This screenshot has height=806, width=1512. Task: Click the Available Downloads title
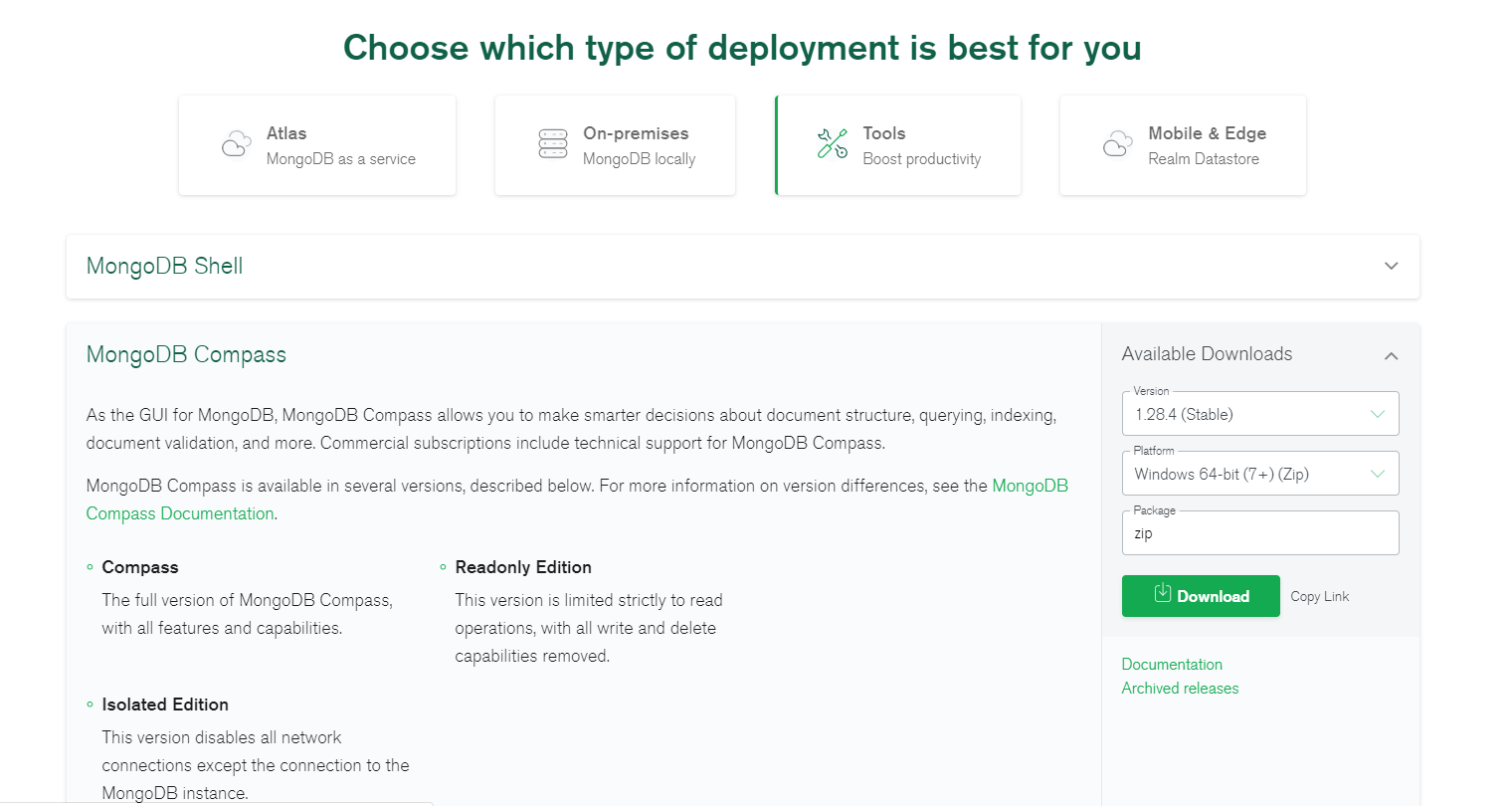[1207, 354]
